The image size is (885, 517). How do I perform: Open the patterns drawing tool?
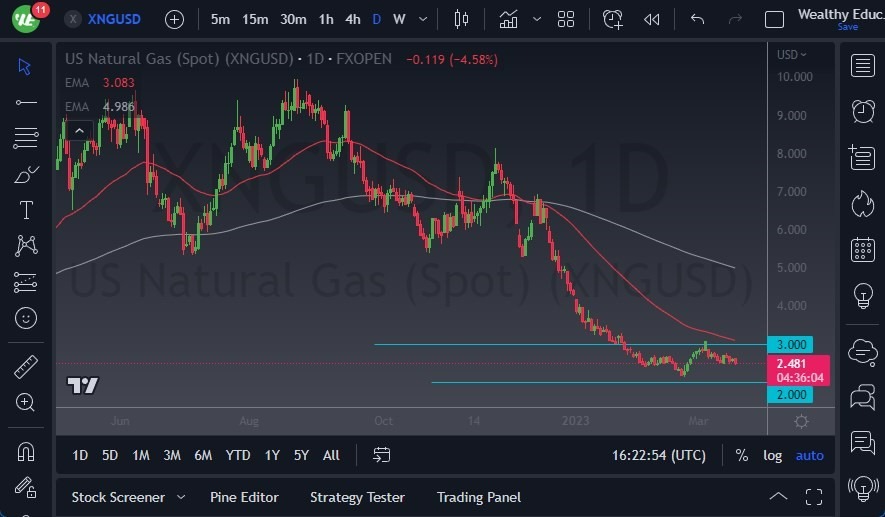tap(26, 246)
